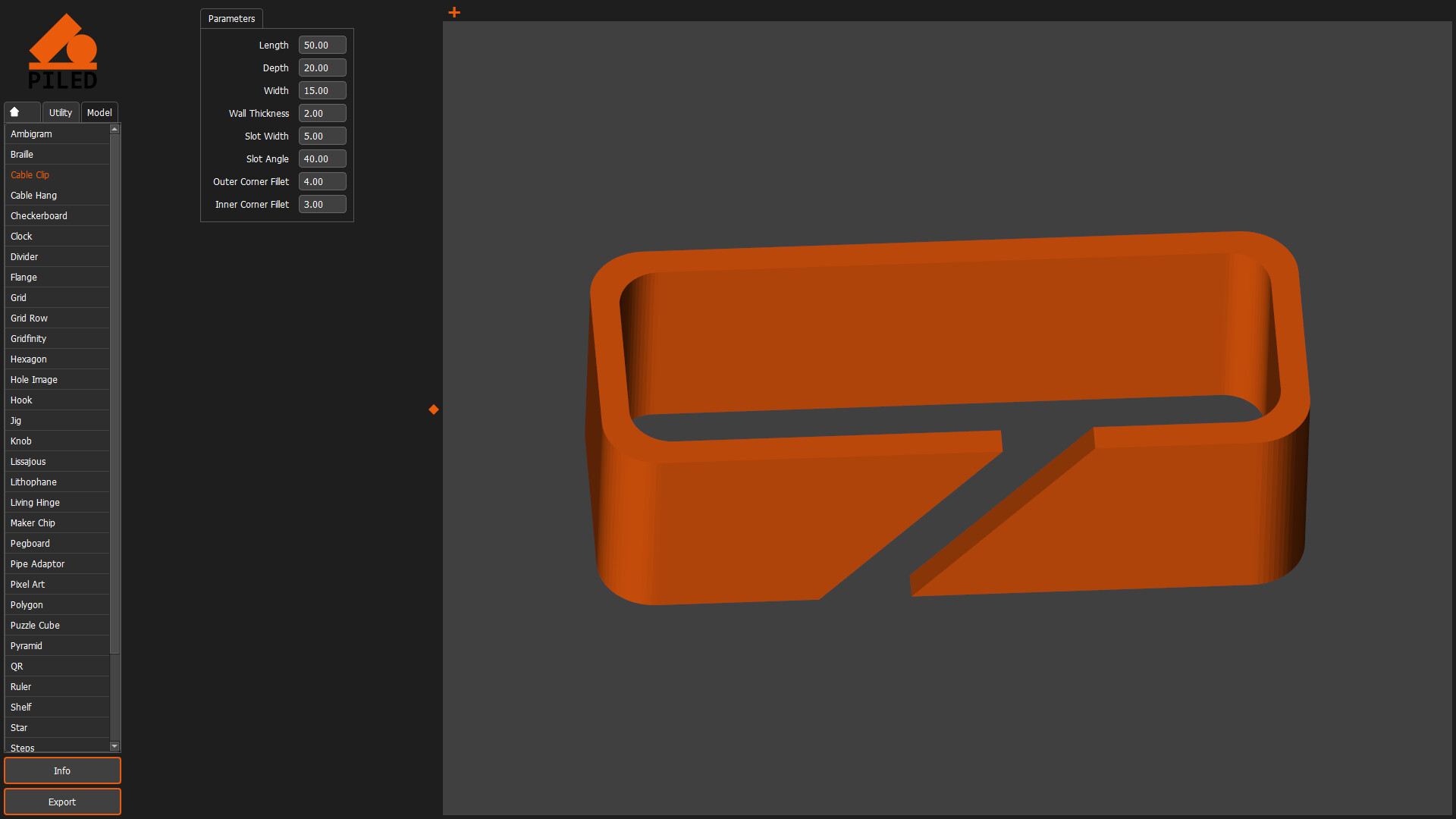The height and width of the screenshot is (819, 1456).
Task: Click the orange diamond marker beside the viewport
Action: pyautogui.click(x=433, y=409)
